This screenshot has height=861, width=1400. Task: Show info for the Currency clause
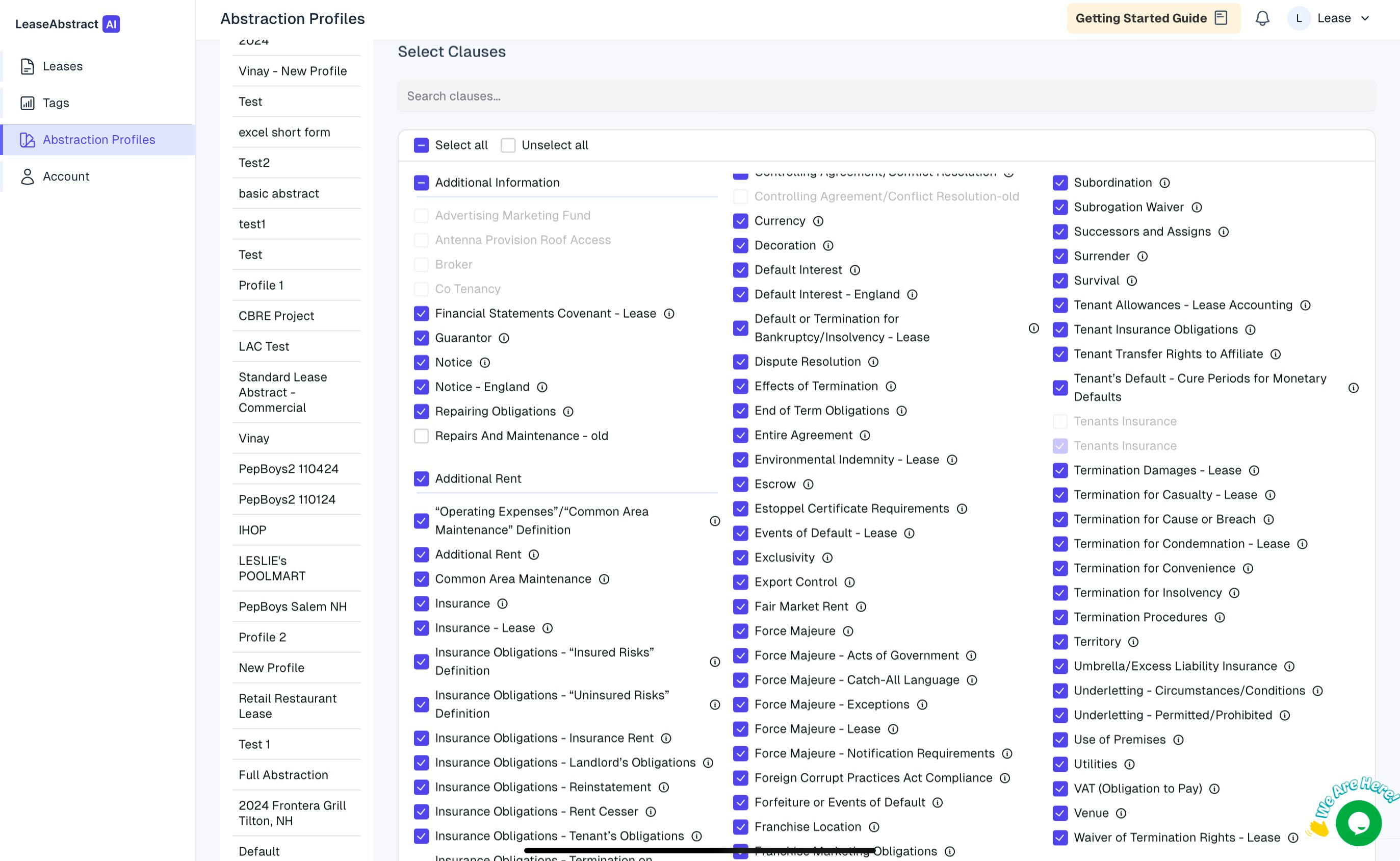click(x=818, y=221)
